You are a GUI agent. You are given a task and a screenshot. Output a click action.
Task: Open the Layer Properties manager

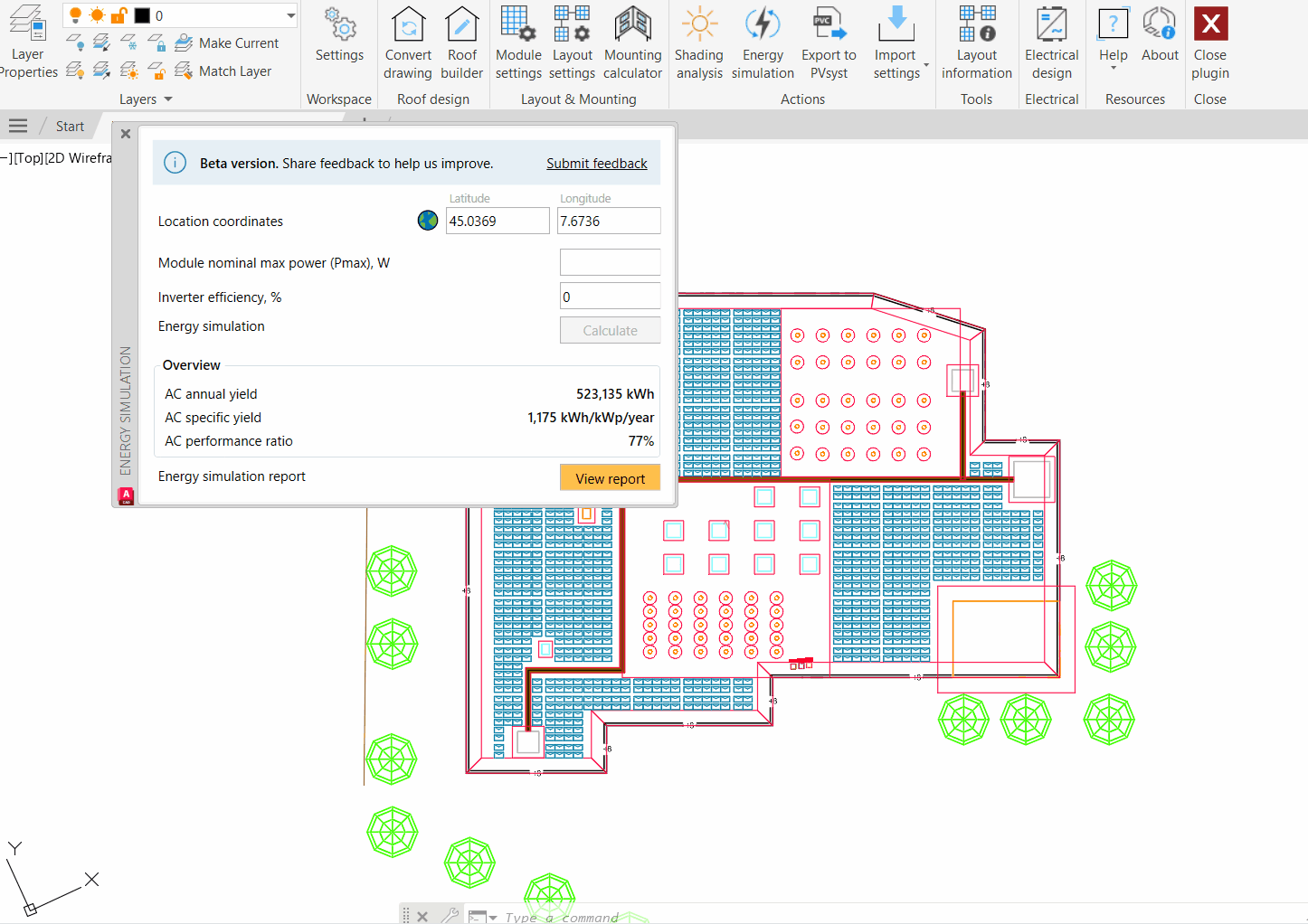pos(27,41)
